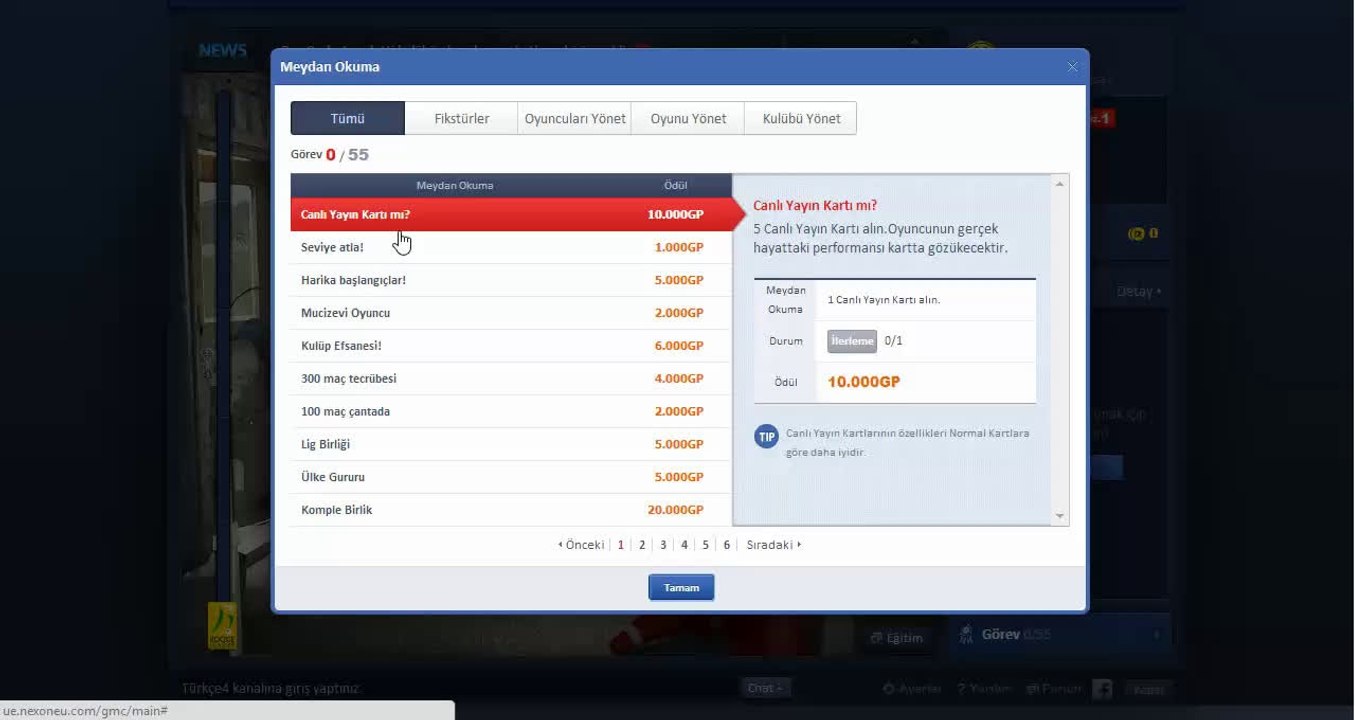Open the Forum link in bottom bar
Image resolution: width=1355 pixels, height=720 pixels.
(x=1054, y=689)
